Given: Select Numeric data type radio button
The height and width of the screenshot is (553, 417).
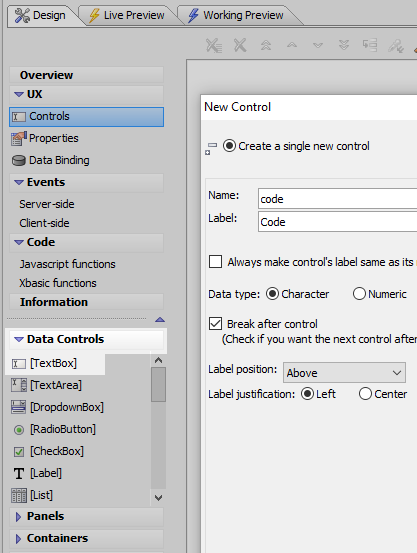Looking at the screenshot, I should (359, 294).
